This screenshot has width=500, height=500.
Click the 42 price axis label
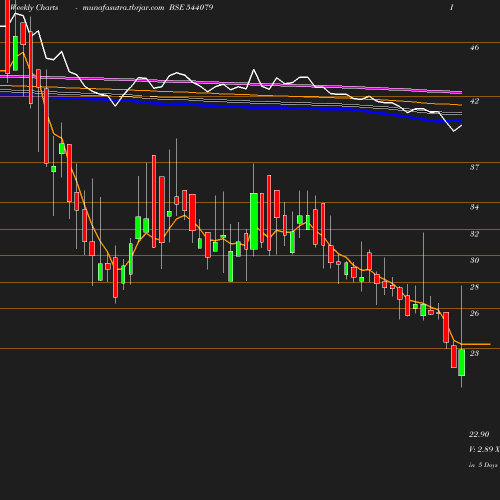(x=474, y=101)
